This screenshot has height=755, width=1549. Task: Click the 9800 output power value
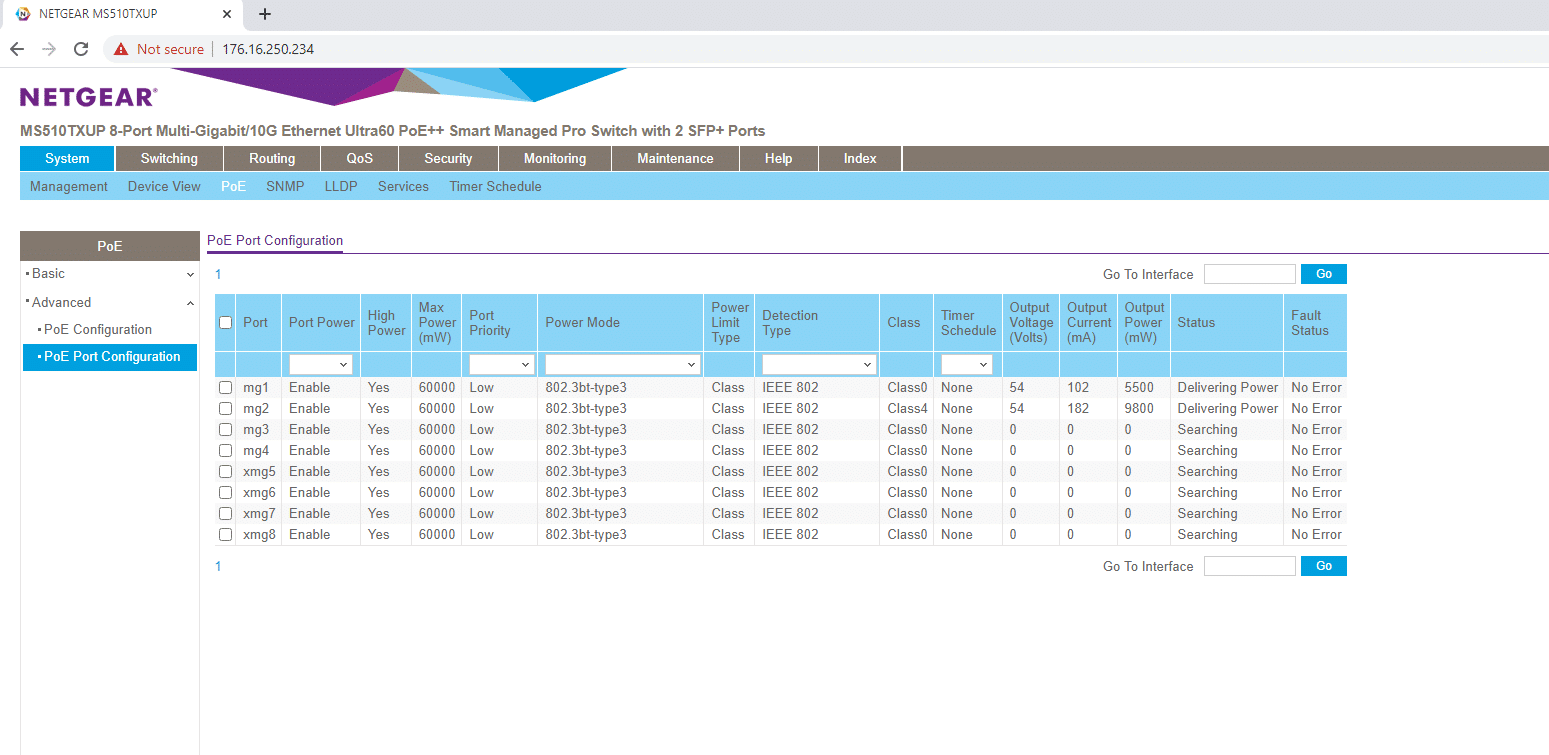point(1139,408)
